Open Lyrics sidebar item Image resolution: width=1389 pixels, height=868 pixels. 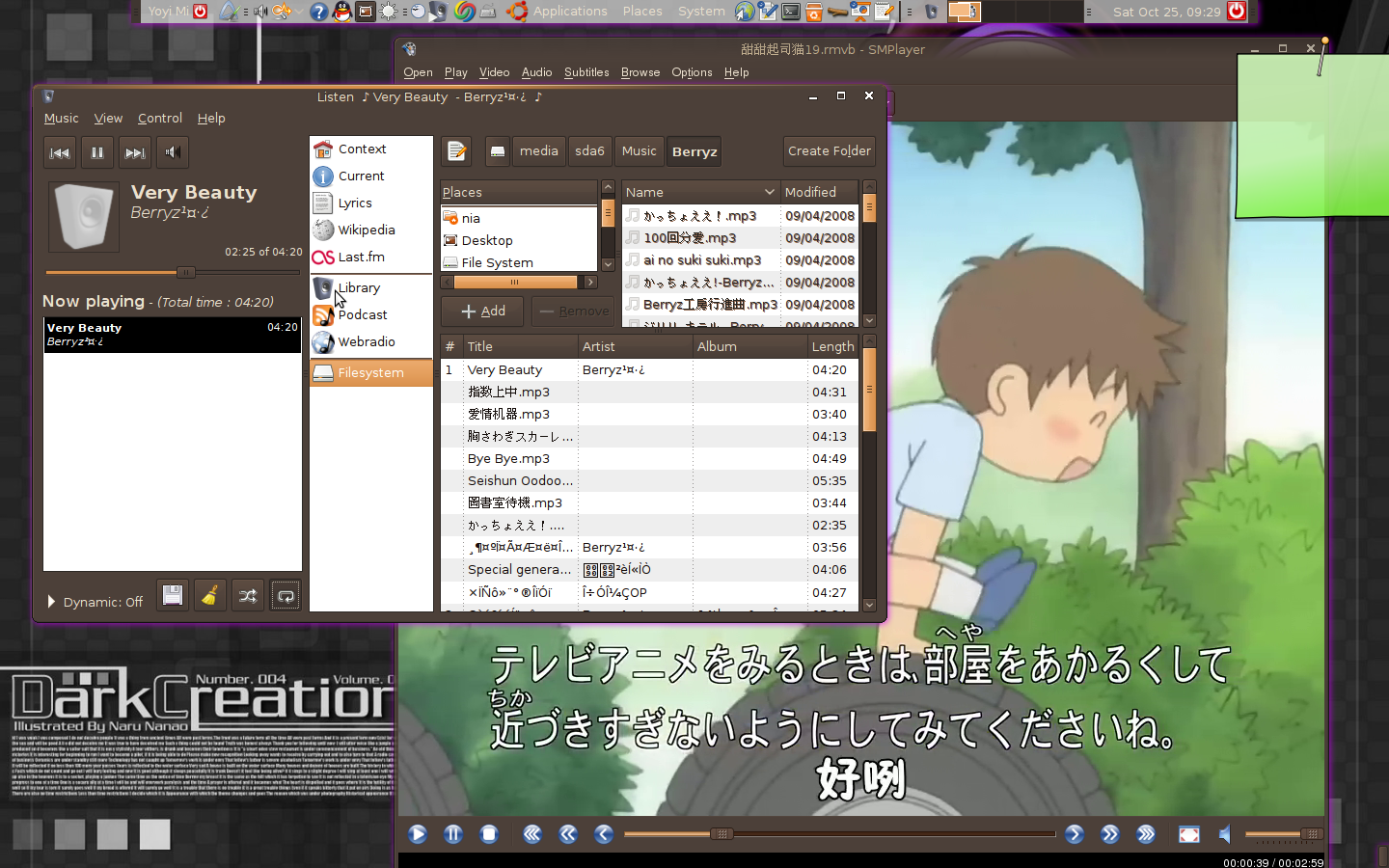coord(370,203)
